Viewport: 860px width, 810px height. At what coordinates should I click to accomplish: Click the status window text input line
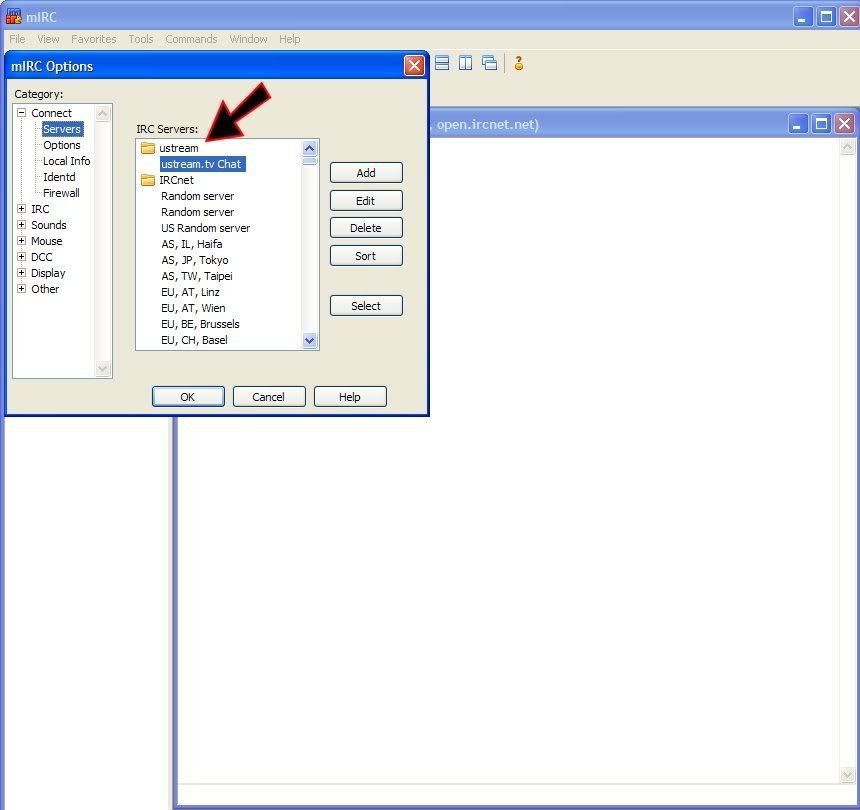pyautogui.click(x=516, y=796)
